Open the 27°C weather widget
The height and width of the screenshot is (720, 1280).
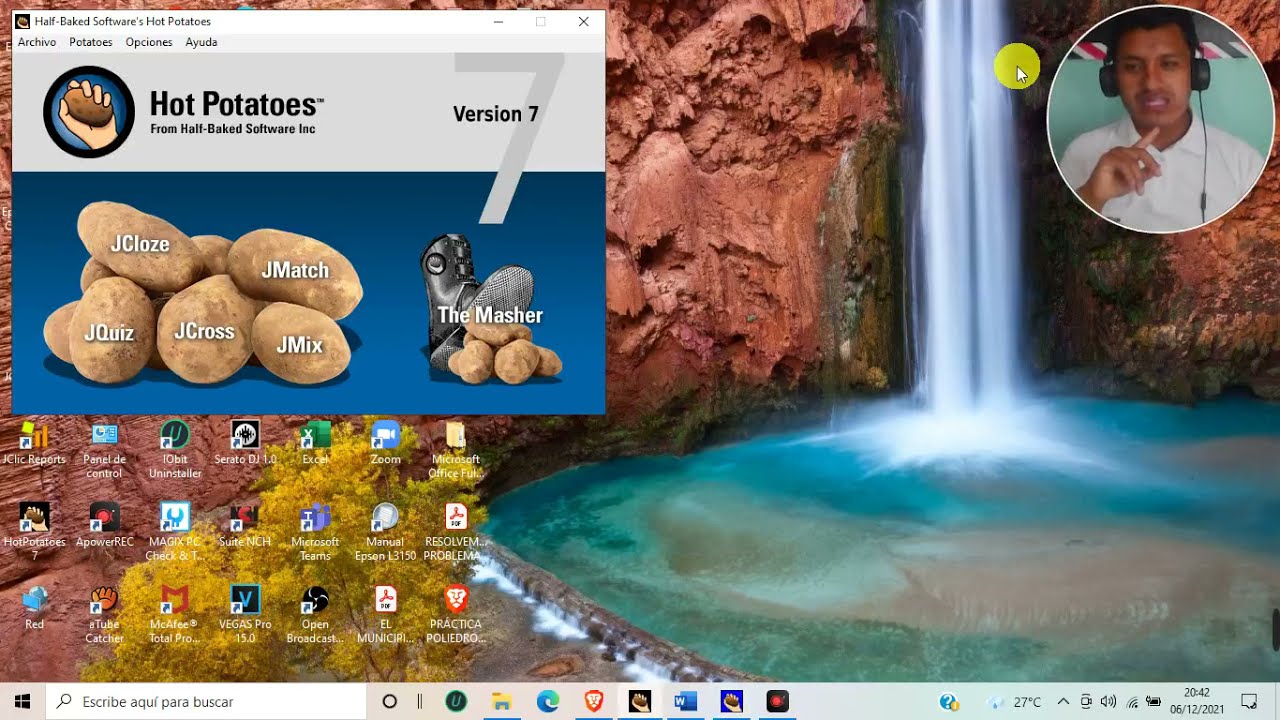tap(1016, 702)
